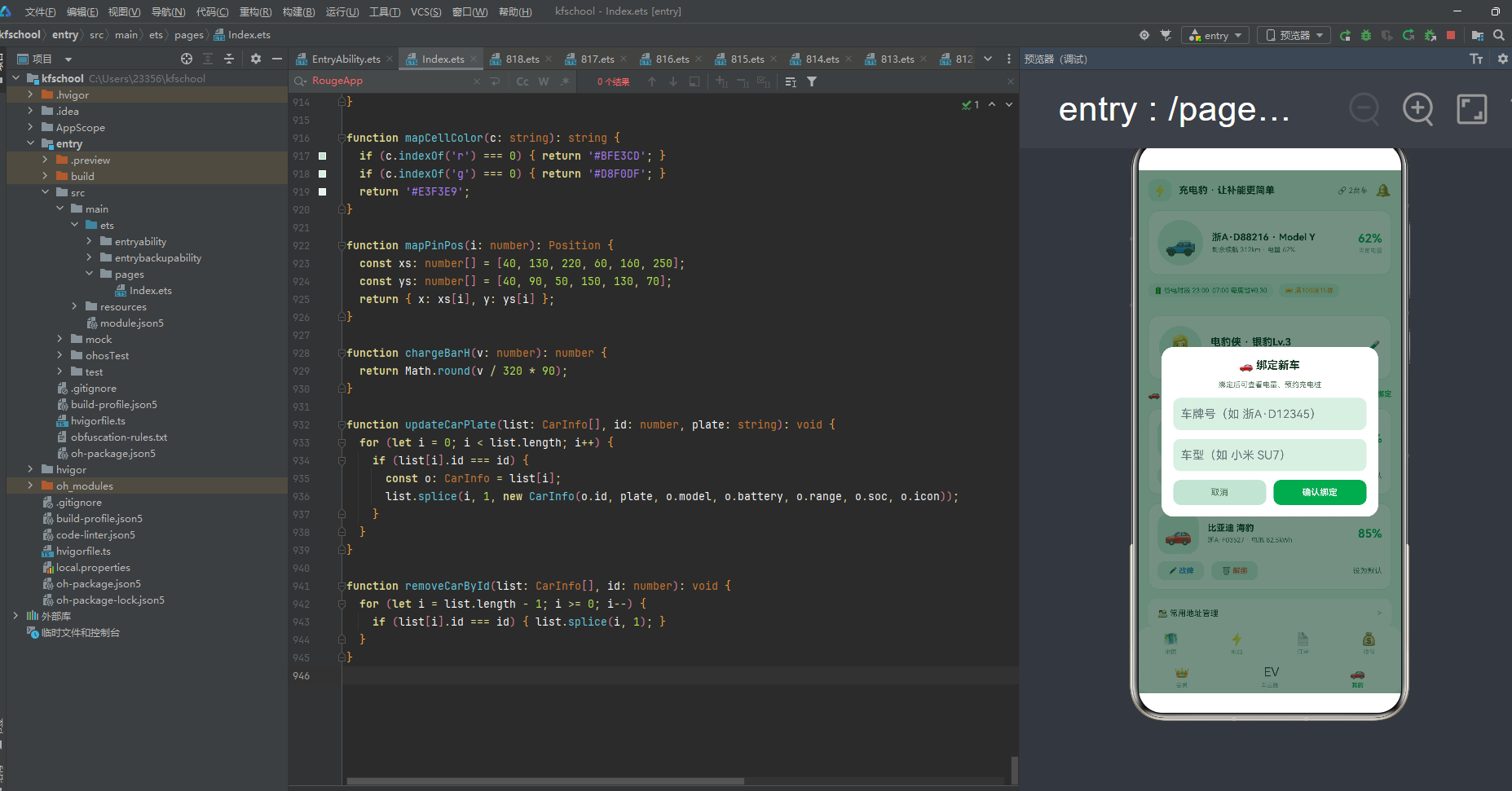Hide the project tool window

click(x=277, y=59)
